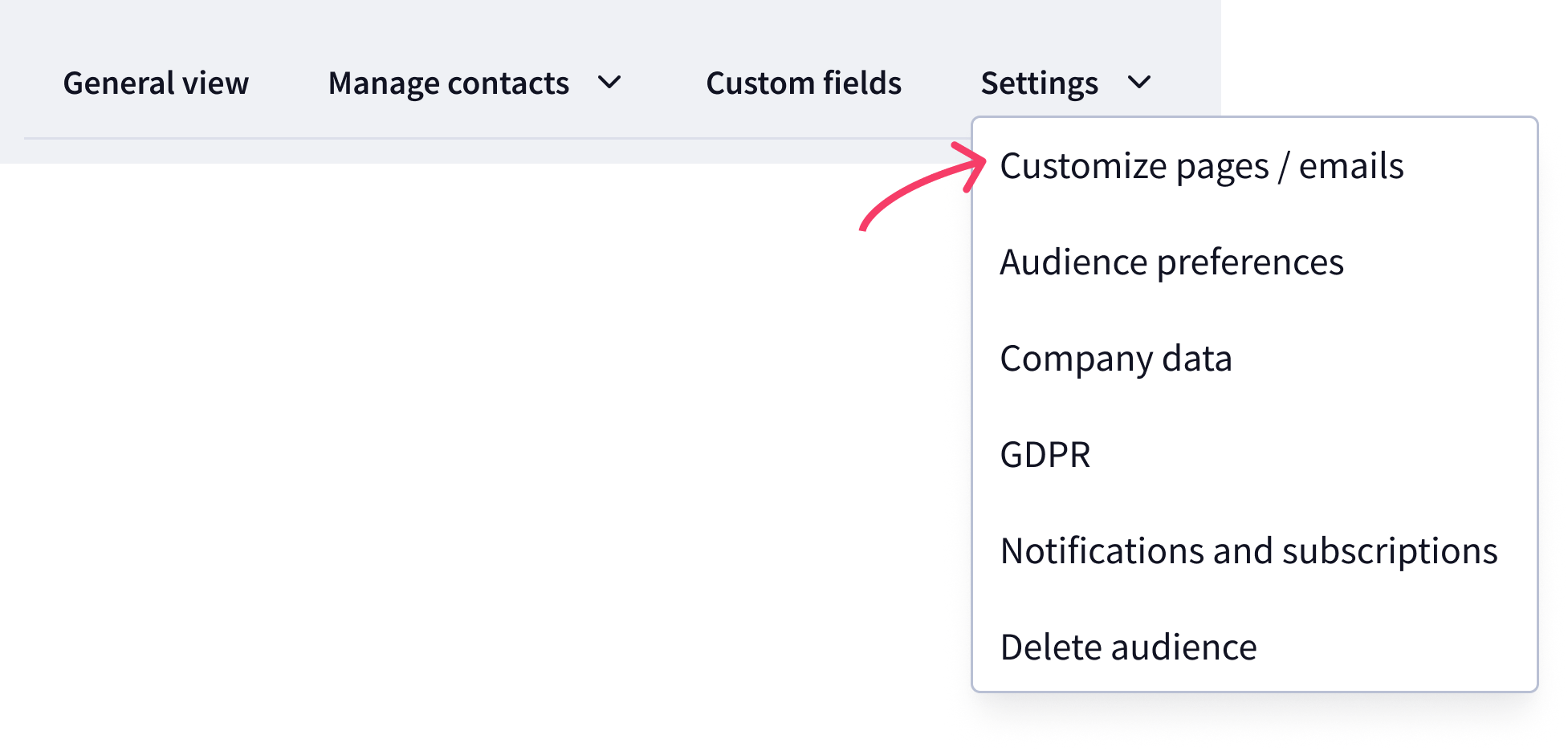Collapse the Settings dropdown via its chevron

tap(1139, 83)
